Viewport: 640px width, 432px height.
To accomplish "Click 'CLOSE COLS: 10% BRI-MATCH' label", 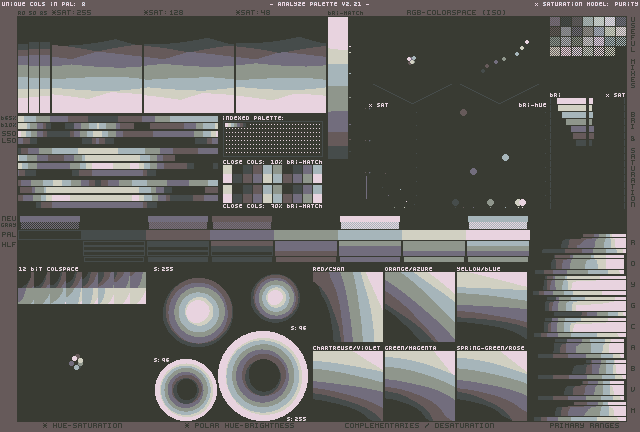I will pyautogui.click(x=273, y=162).
